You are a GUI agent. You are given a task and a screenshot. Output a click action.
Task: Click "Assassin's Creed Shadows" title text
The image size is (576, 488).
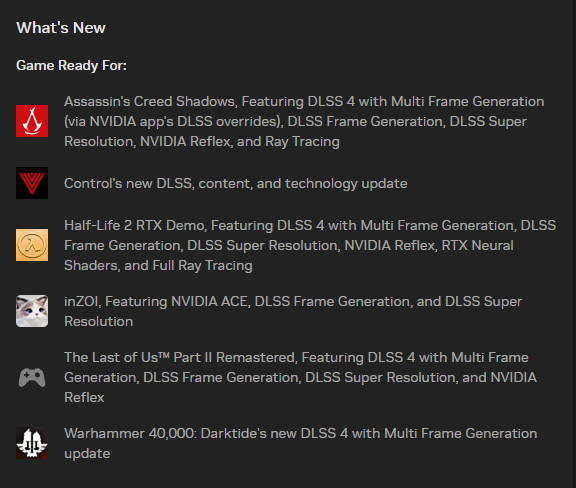(150, 101)
